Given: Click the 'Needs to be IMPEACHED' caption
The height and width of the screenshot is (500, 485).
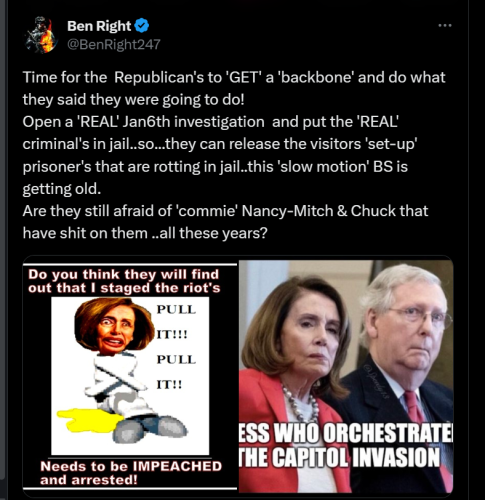Looking at the screenshot, I should (x=131, y=473).
